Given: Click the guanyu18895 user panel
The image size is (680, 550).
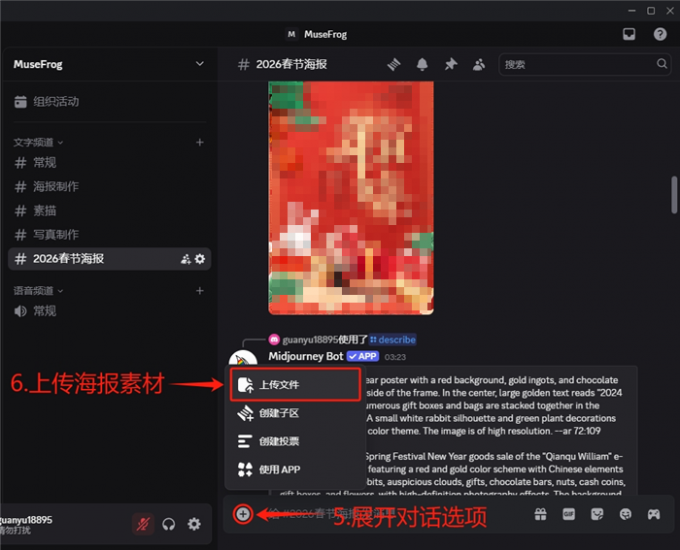Looking at the screenshot, I should [26, 524].
